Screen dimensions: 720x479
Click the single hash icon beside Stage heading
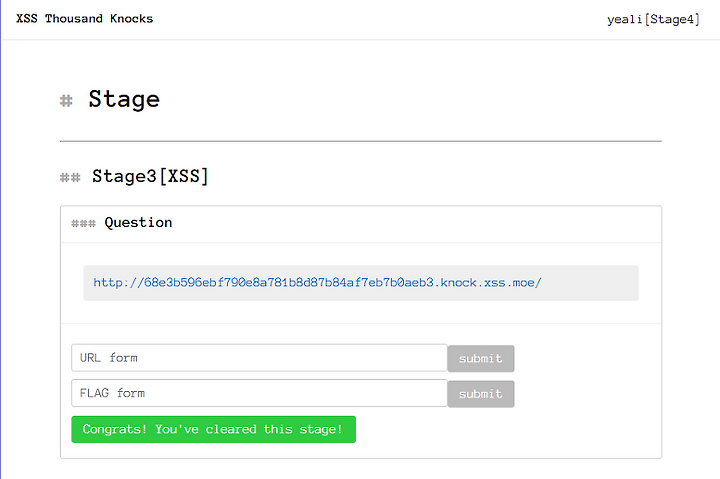pos(66,101)
